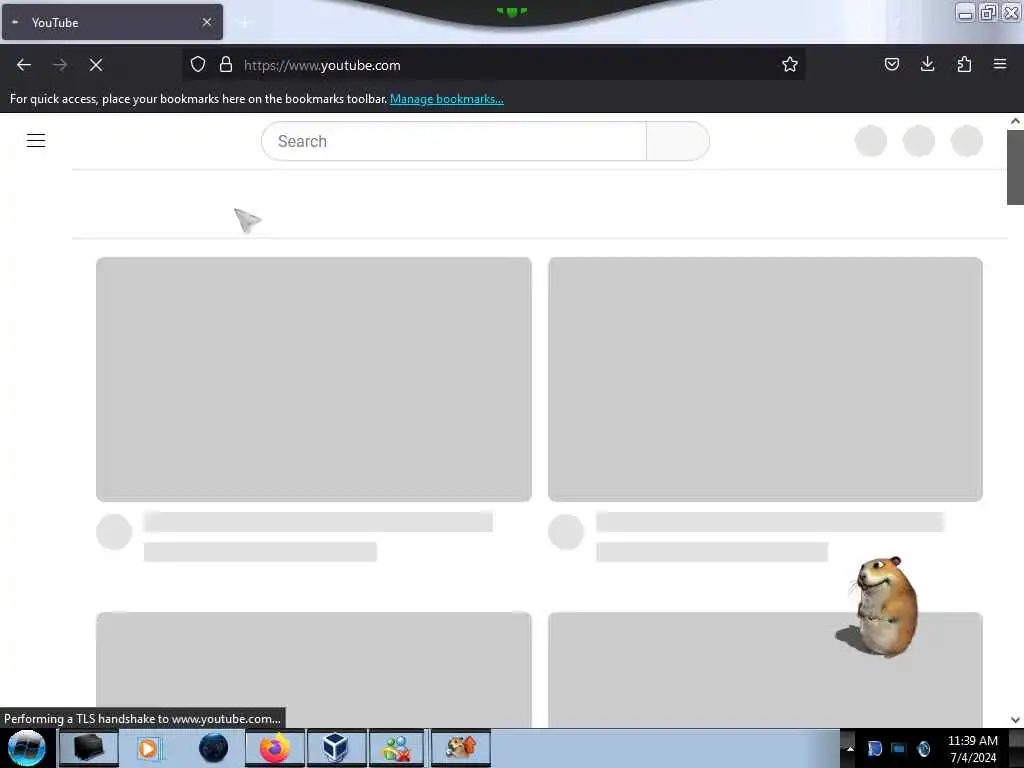Open the hamster app taskbar icon
Screen dimensions: 1024x768
[x=460, y=748]
